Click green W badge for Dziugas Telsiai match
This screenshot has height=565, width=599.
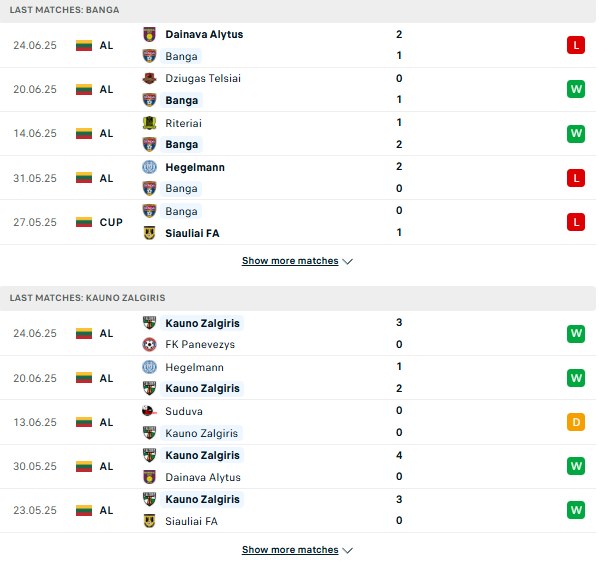(576, 89)
